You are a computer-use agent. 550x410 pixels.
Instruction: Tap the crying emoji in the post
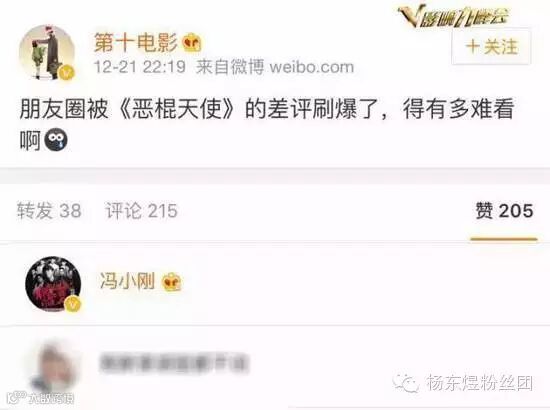pos(56,141)
